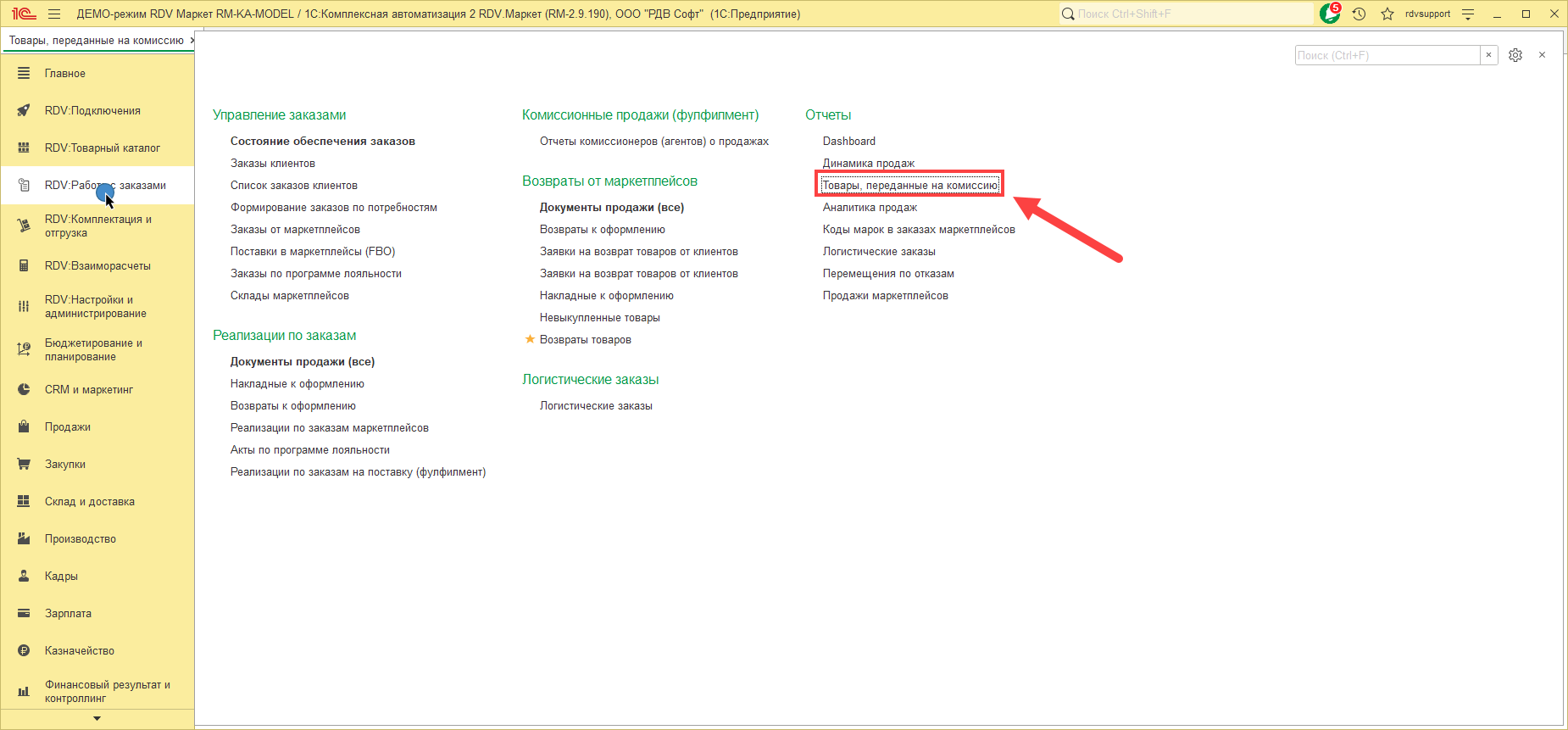The width and height of the screenshot is (1568, 730).
Task: Open the 1C main menu hamburger icon
Action: pos(54,14)
